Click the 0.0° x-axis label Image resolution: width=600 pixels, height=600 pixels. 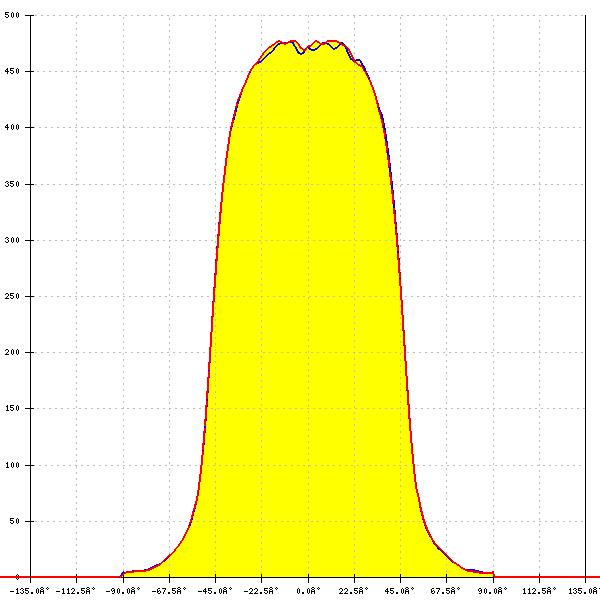pyautogui.click(x=308, y=591)
